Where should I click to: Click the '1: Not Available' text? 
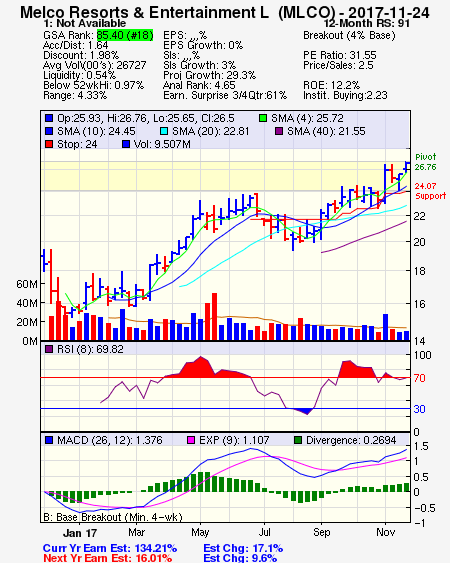(85, 23)
